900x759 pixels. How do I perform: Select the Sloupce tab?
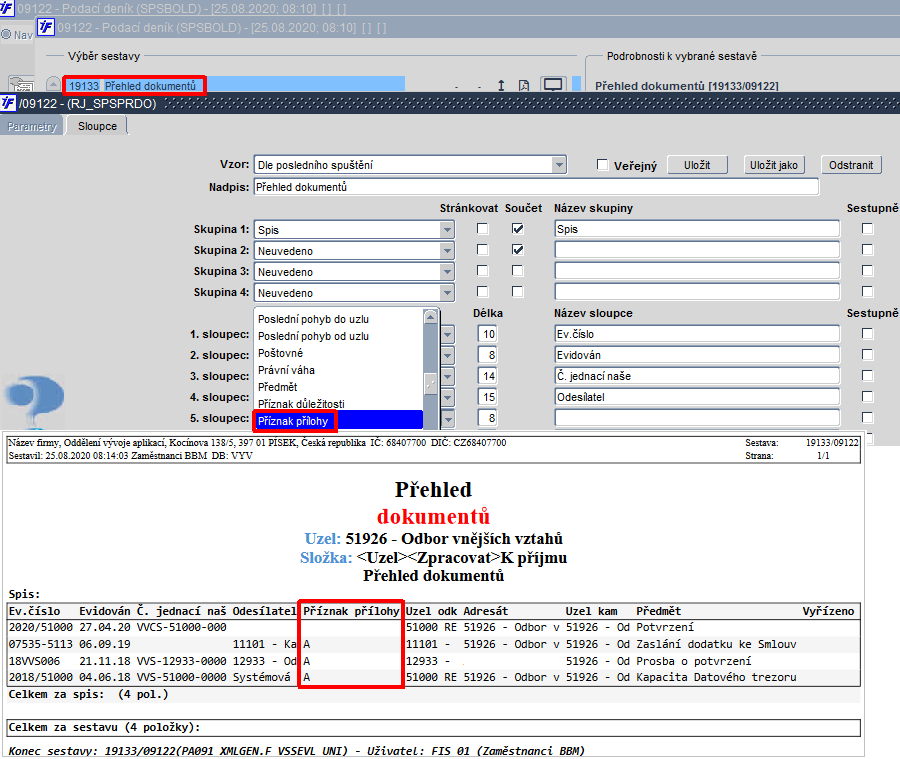(x=97, y=126)
